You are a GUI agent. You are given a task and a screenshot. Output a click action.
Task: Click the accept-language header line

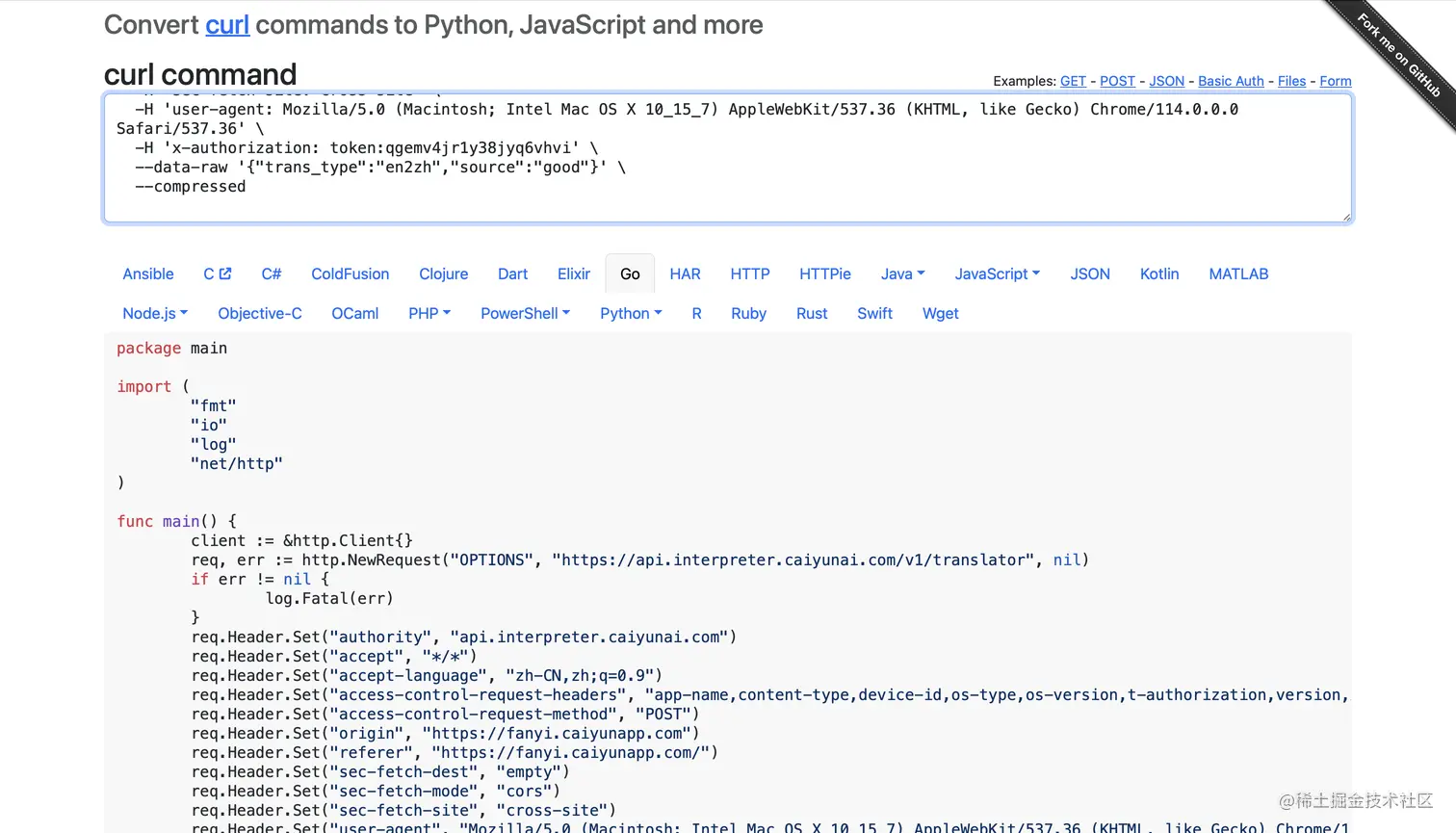[x=427, y=675]
